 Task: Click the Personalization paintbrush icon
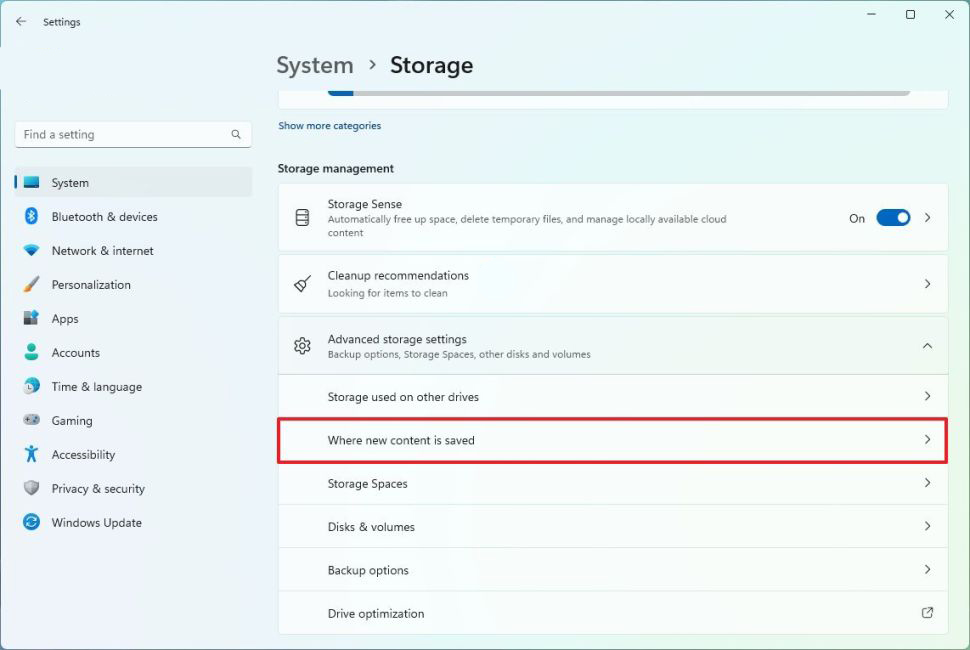pyautogui.click(x=31, y=285)
